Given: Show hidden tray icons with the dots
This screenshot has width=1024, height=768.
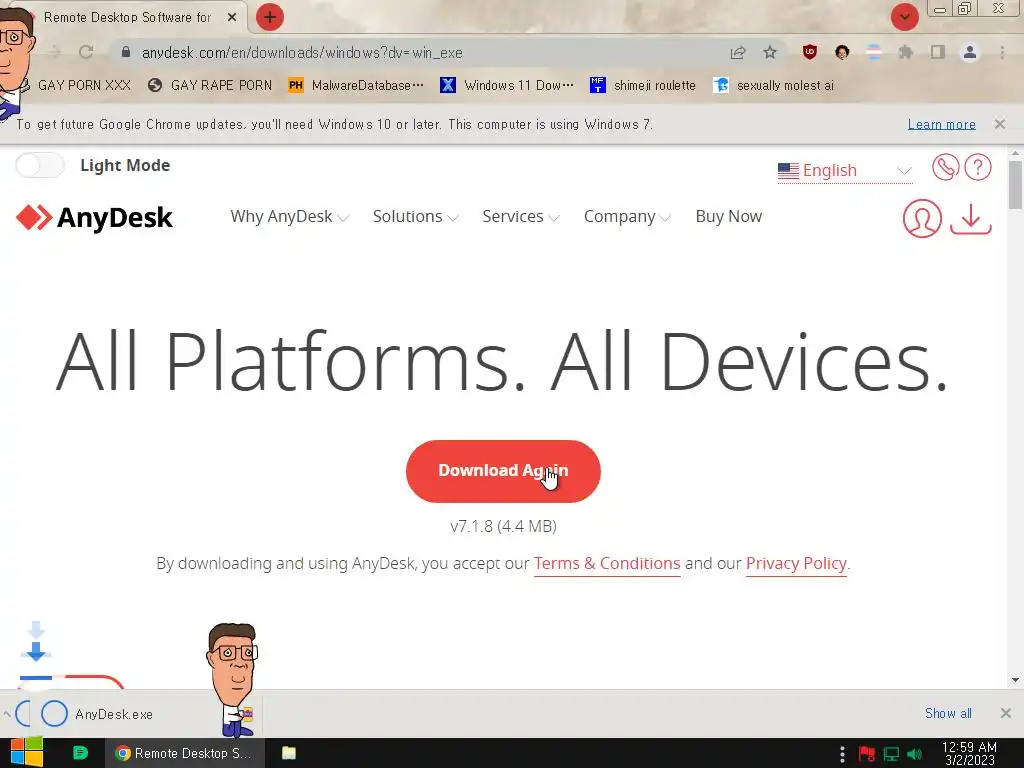Looking at the screenshot, I should (x=842, y=754).
